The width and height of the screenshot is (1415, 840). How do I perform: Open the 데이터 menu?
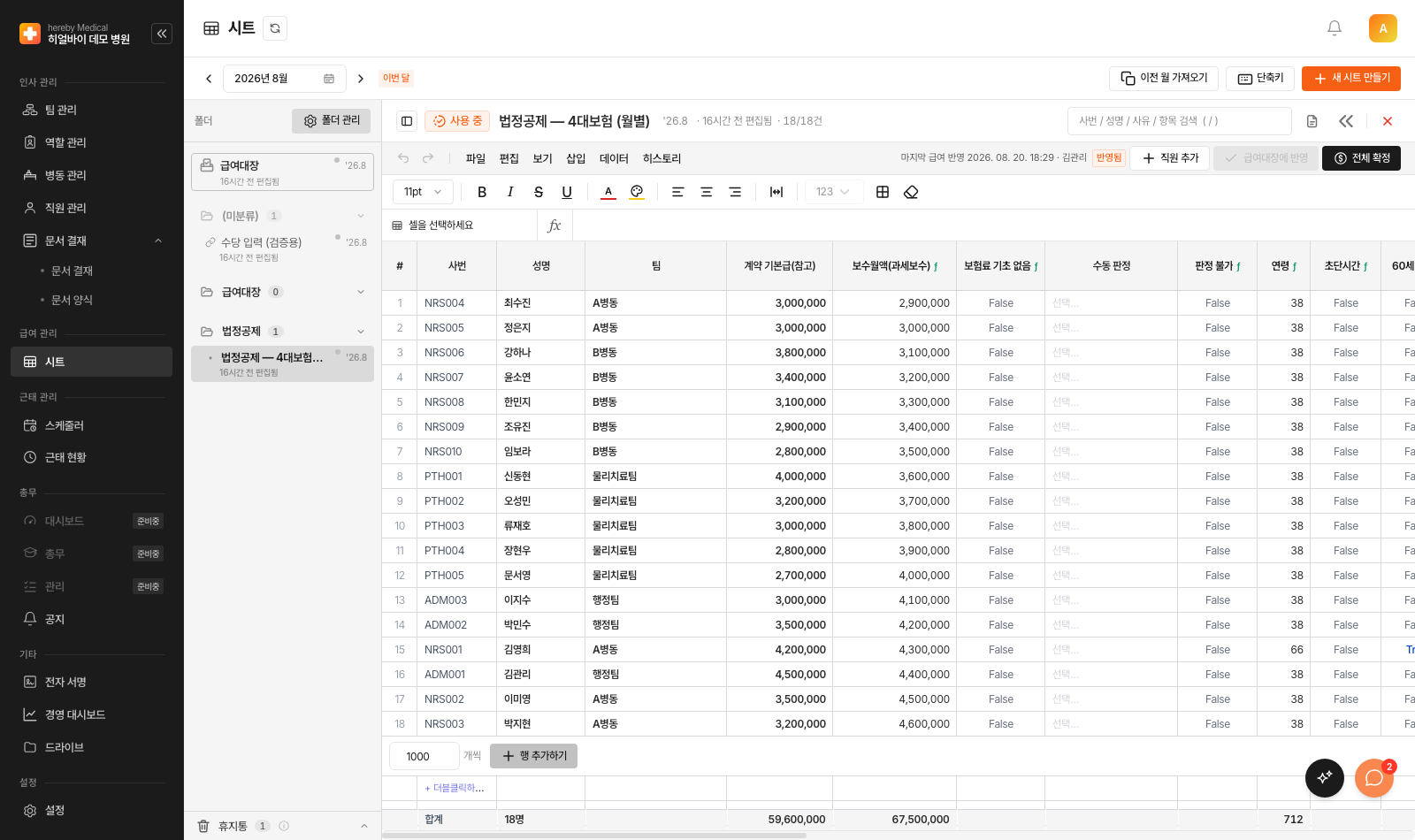tap(614, 158)
